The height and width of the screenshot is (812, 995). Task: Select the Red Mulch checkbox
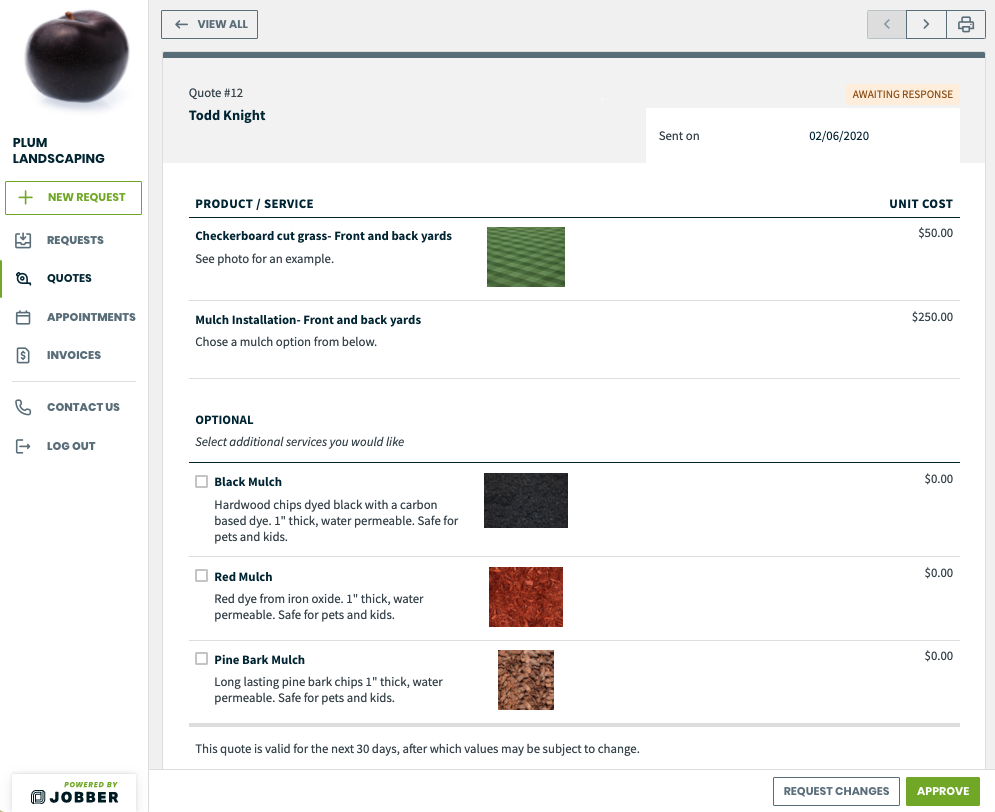200,576
